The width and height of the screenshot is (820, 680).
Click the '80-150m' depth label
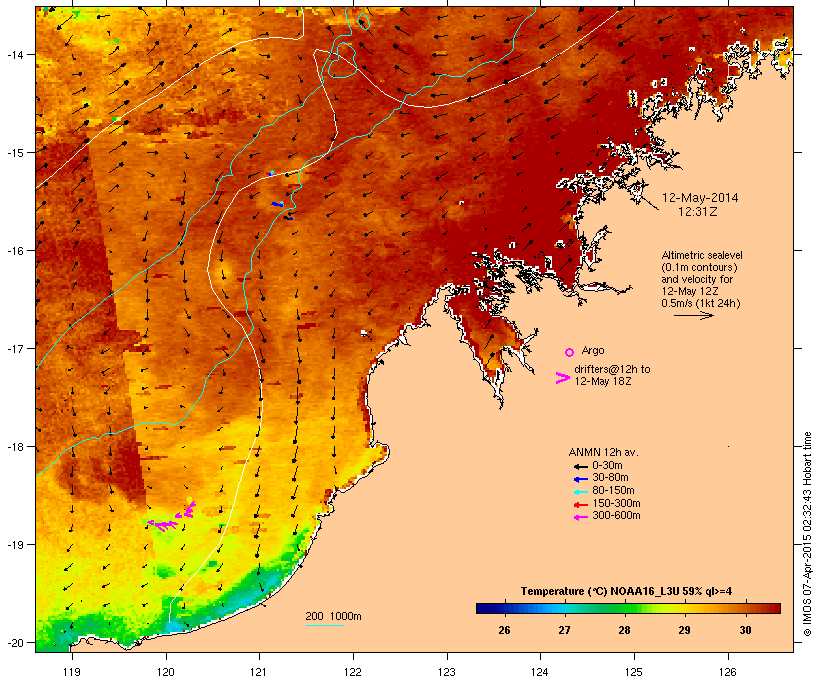pyautogui.click(x=613, y=491)
